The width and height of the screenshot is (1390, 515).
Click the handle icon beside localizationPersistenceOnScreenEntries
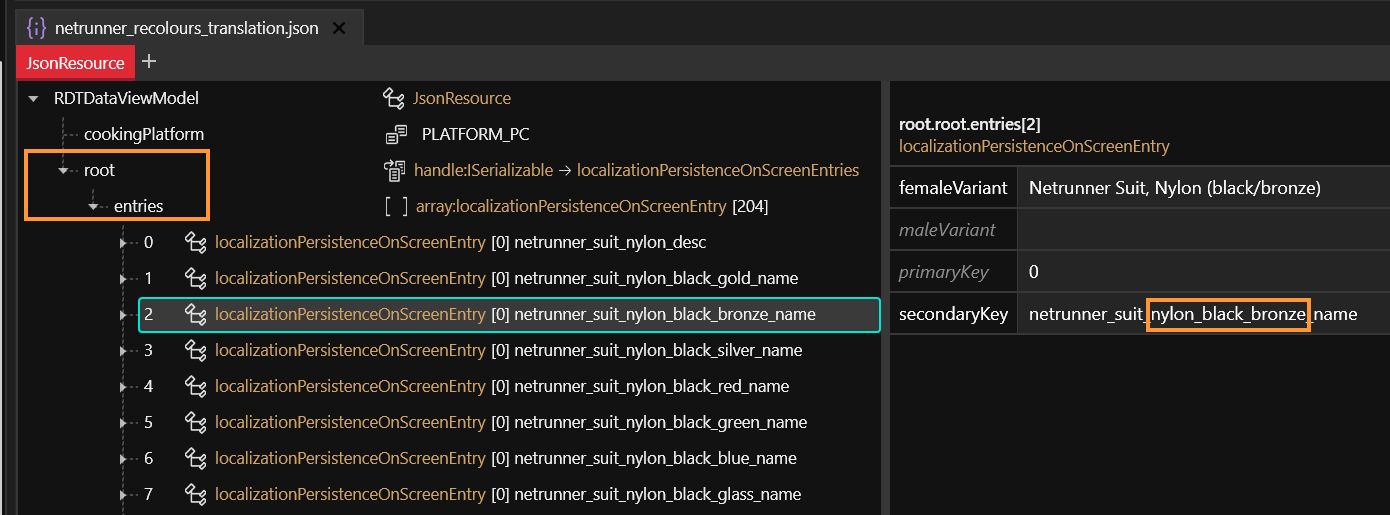[x=393, y=170]
